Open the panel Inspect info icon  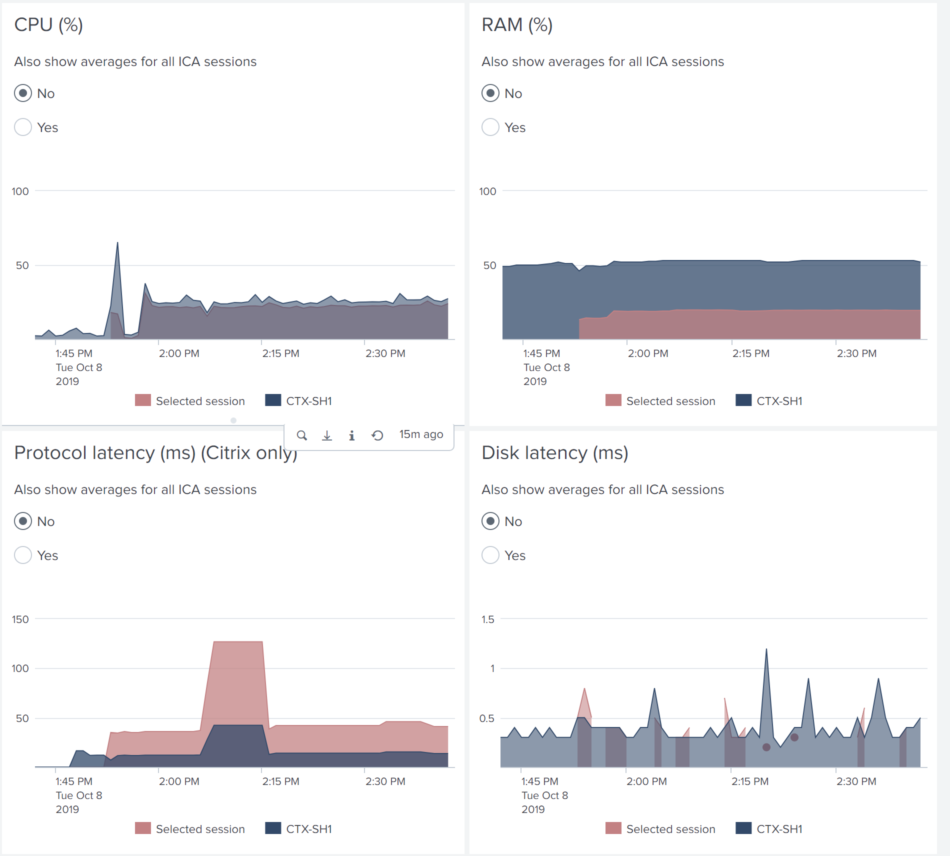pyautogui.click(x=352, y=436)
